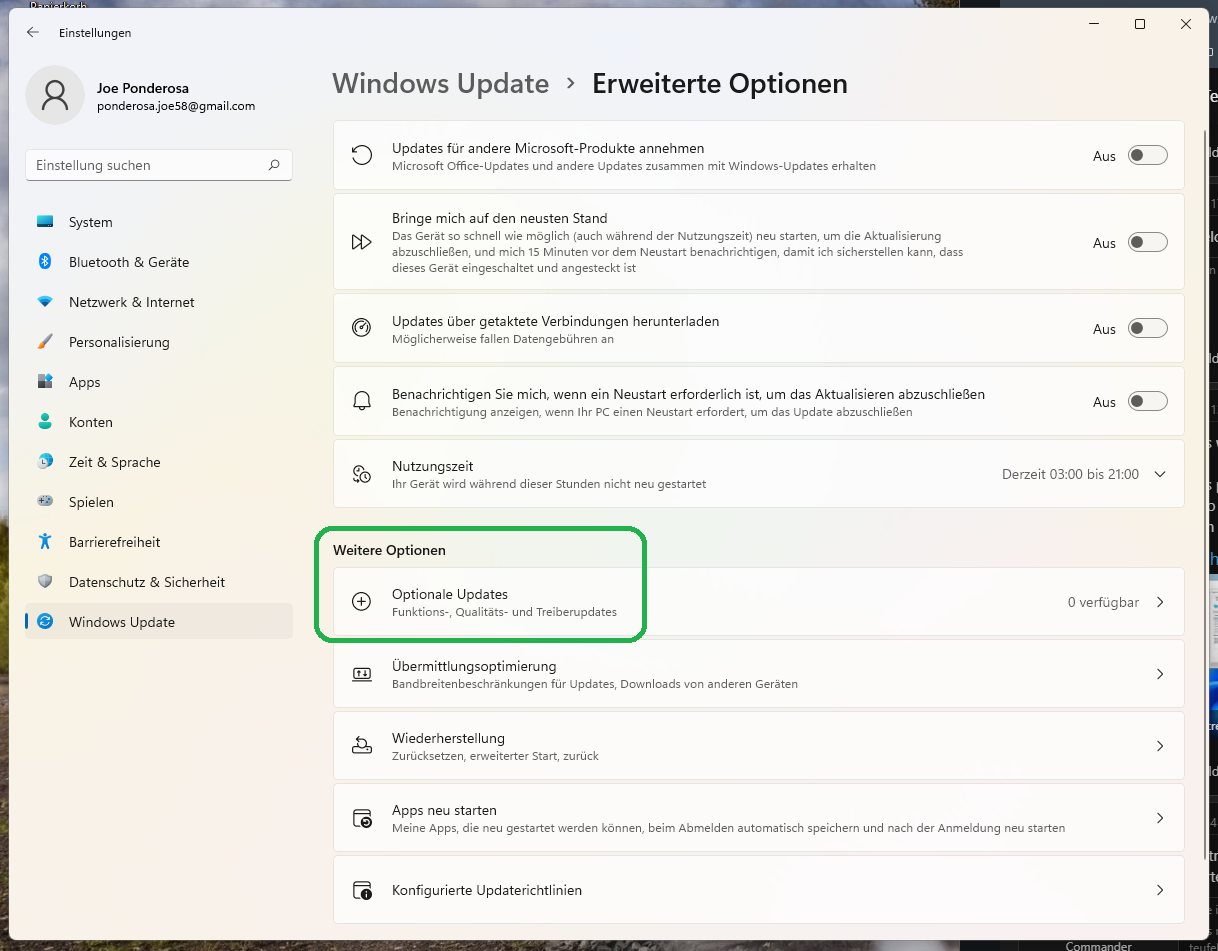Click the Einstellung suchen search field
The image size is (1218, 951).
pyautogui.click(x=159, y=165)
